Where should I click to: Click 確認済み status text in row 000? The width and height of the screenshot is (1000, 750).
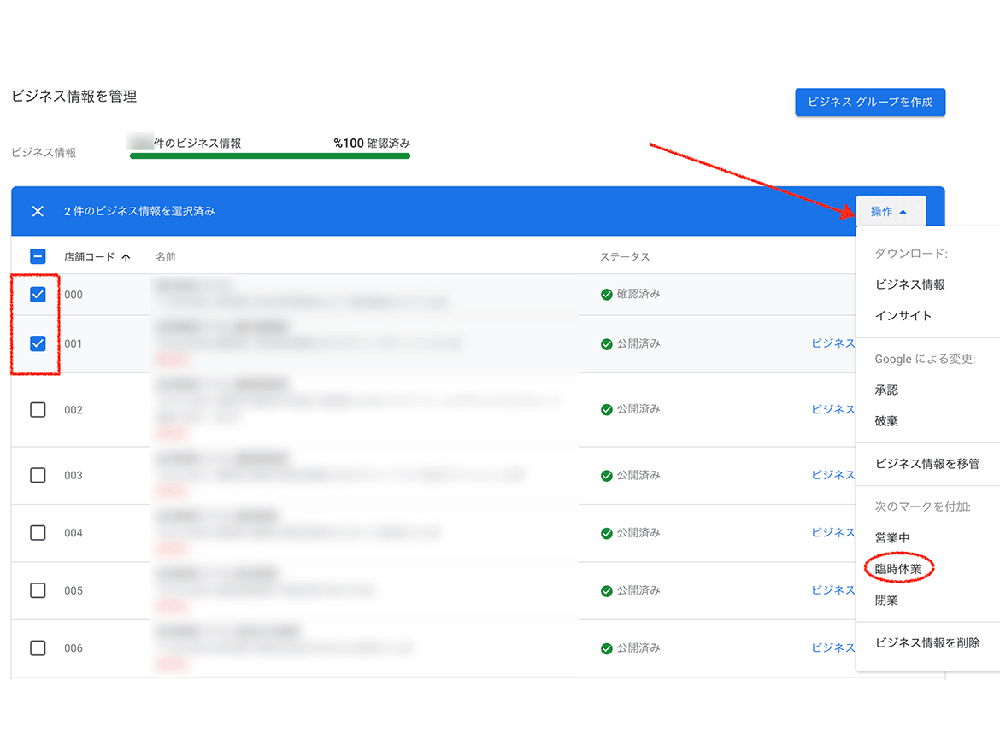638,294
